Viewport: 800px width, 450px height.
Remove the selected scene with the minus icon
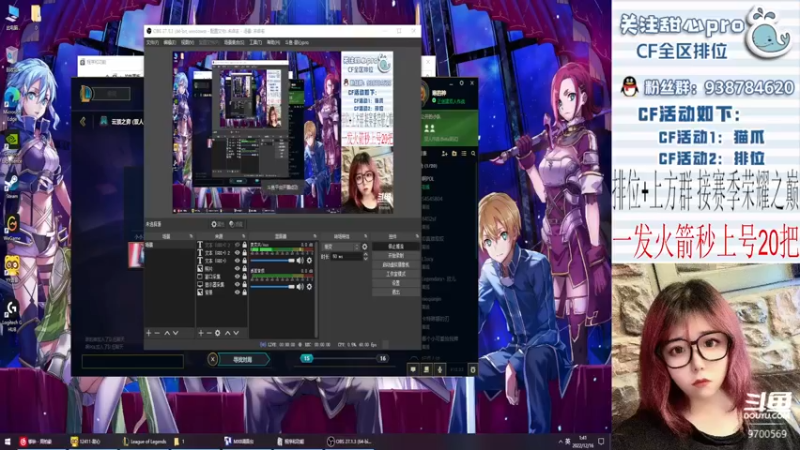click(157, 333)
